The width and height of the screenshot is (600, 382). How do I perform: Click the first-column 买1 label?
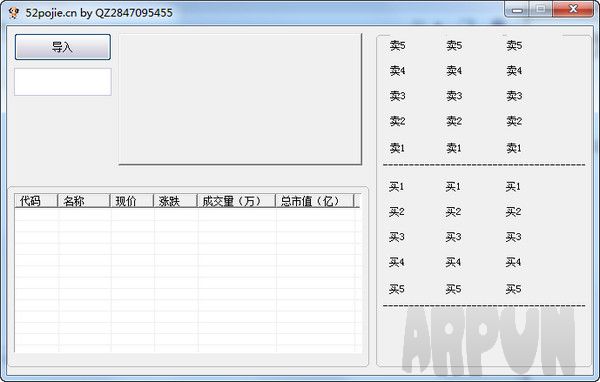396,187
